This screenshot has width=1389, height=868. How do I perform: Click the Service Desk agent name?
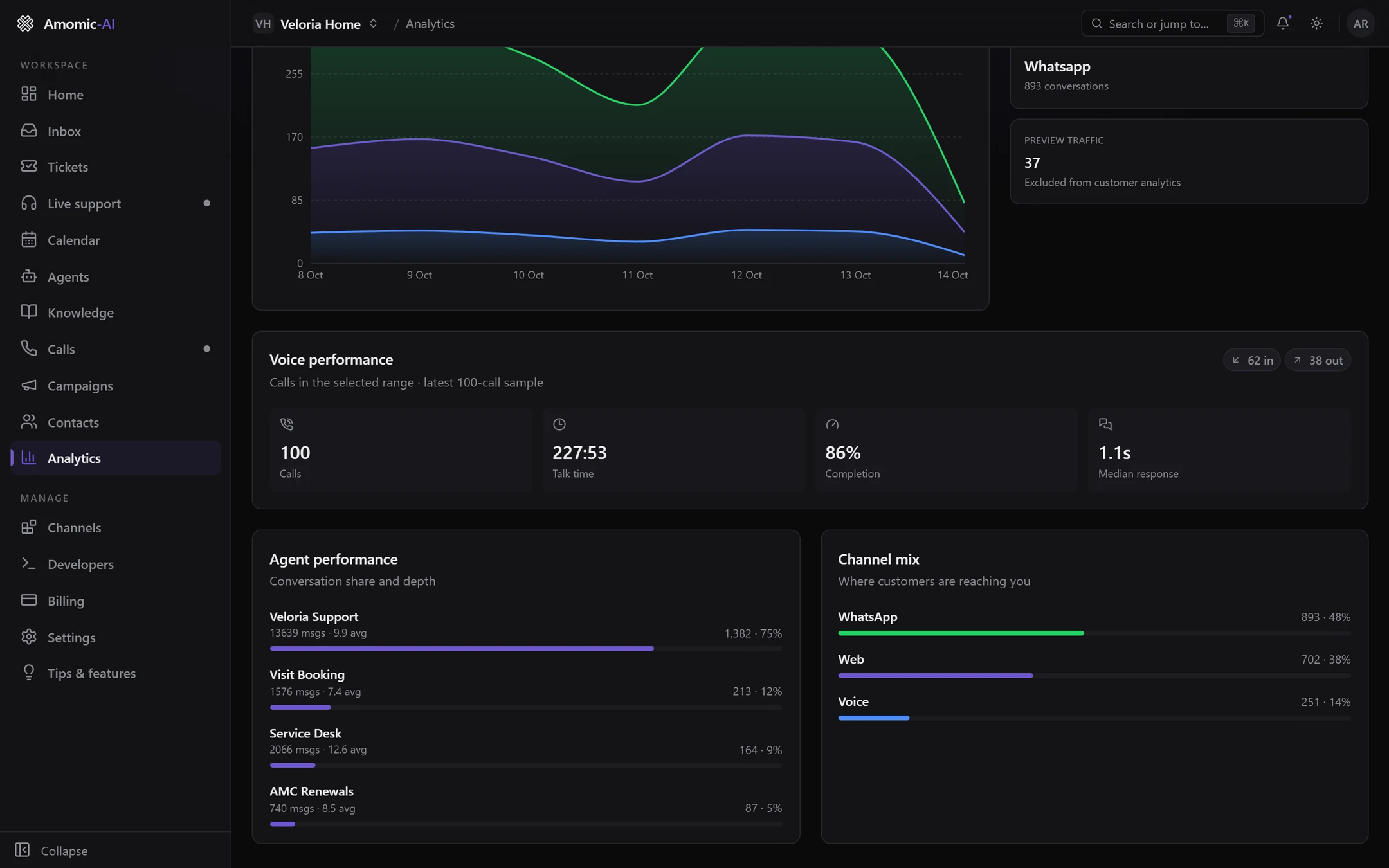pyautogui.click(x=305, y=733)
